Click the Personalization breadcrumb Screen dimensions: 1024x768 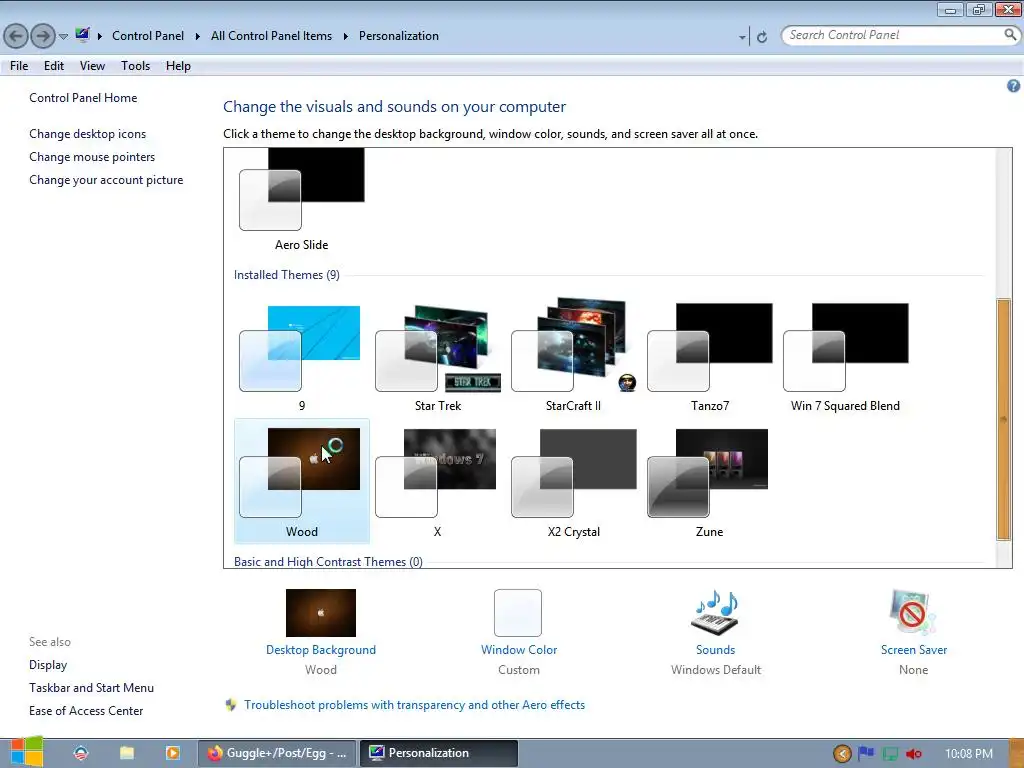pos(398,36)
